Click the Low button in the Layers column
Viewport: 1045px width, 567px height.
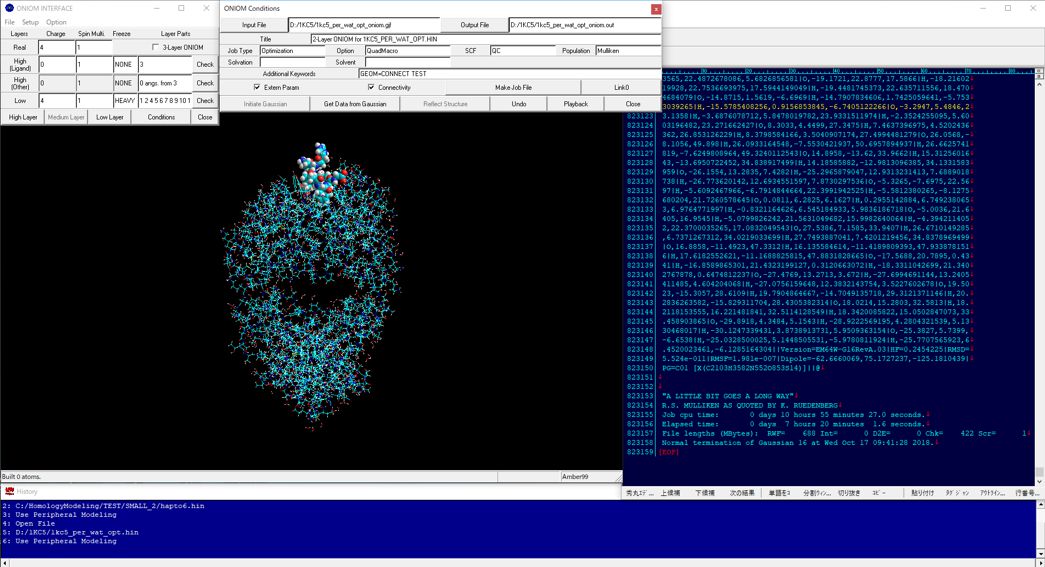20,101
